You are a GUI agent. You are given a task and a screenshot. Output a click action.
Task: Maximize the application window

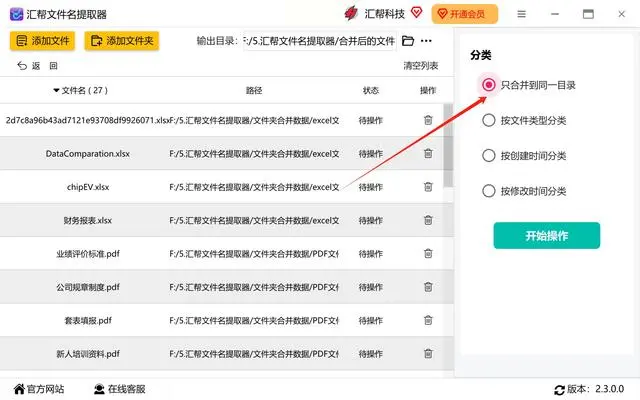(x=588, y=14)
